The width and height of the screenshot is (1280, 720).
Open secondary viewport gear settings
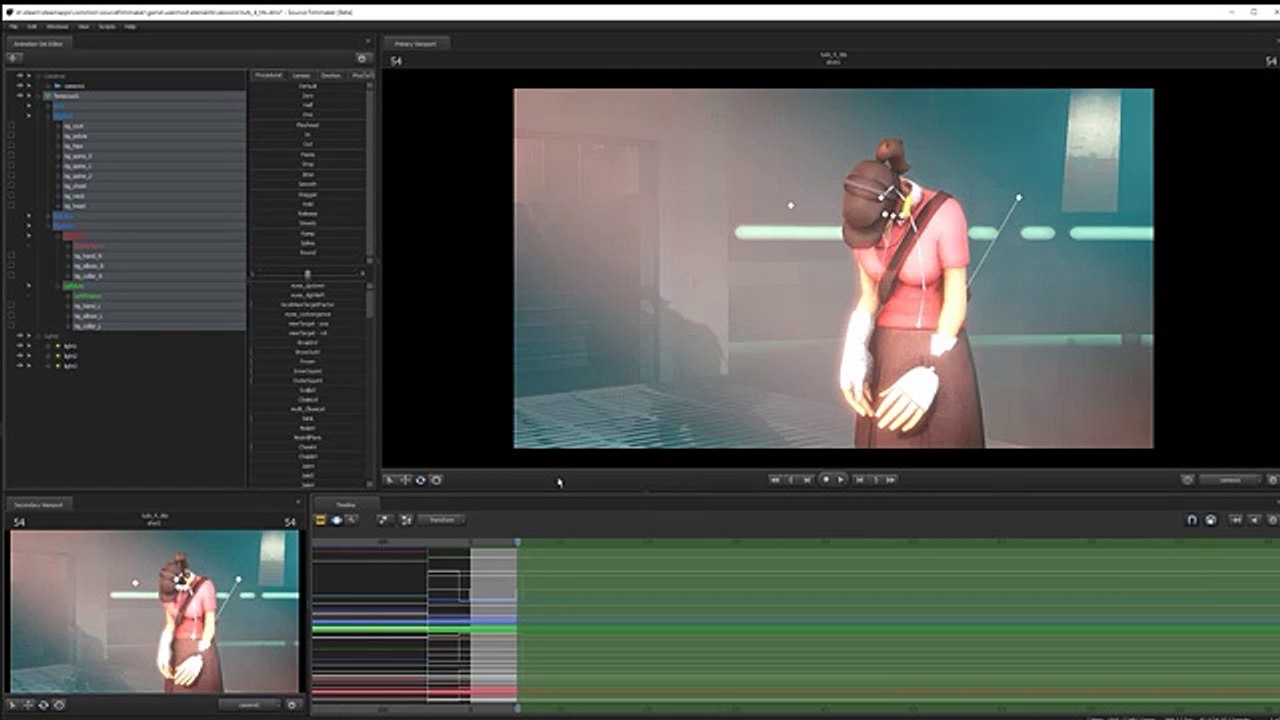point(292,705)
